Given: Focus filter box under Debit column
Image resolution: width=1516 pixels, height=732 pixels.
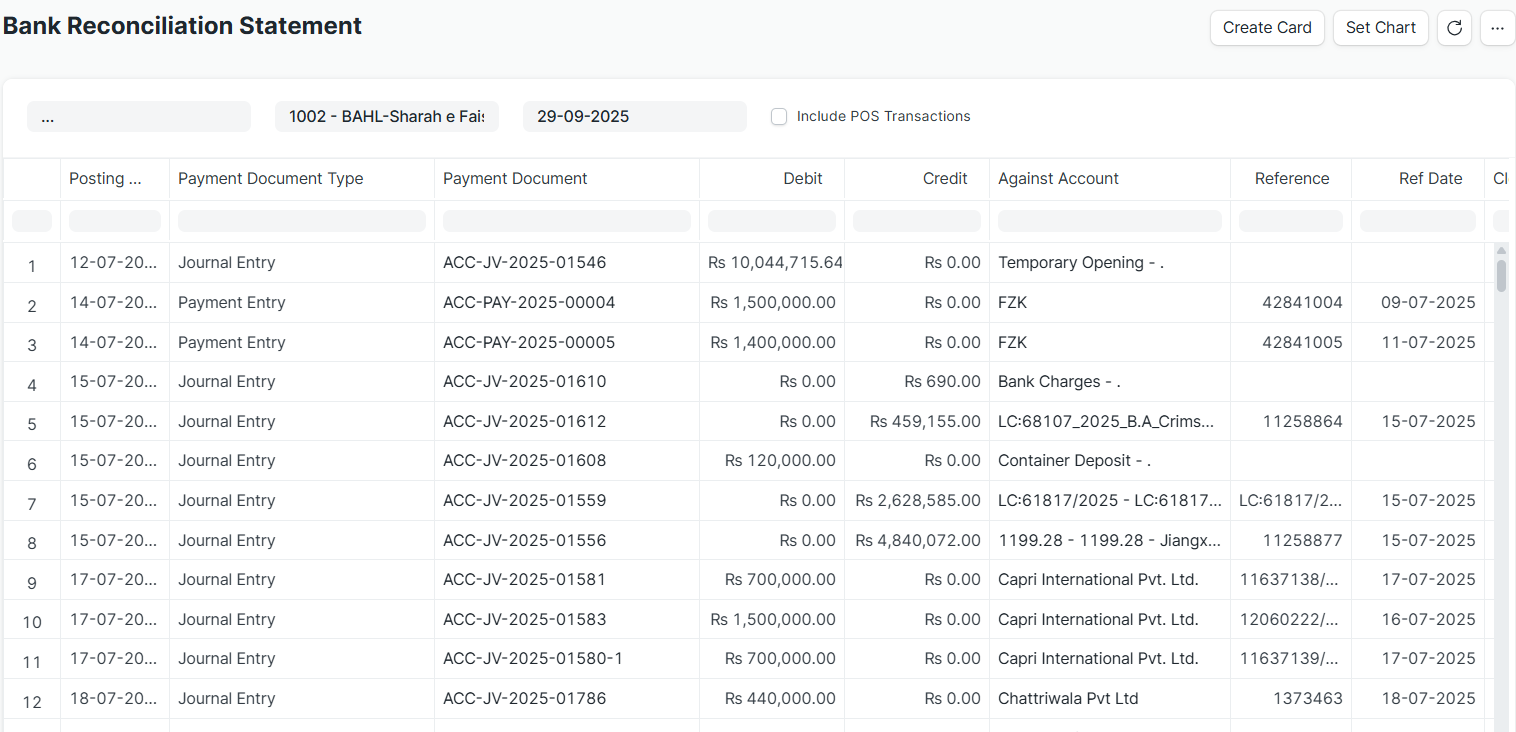Looking at the screenshot, I should coord(772,221).
